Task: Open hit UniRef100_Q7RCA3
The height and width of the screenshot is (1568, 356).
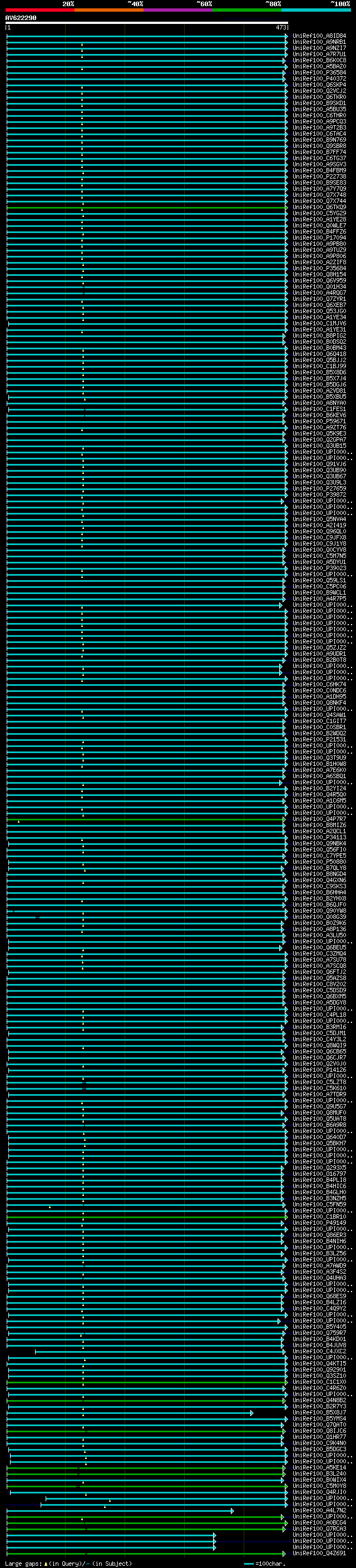Action: pyautogui.click(x=319, y=1529)
